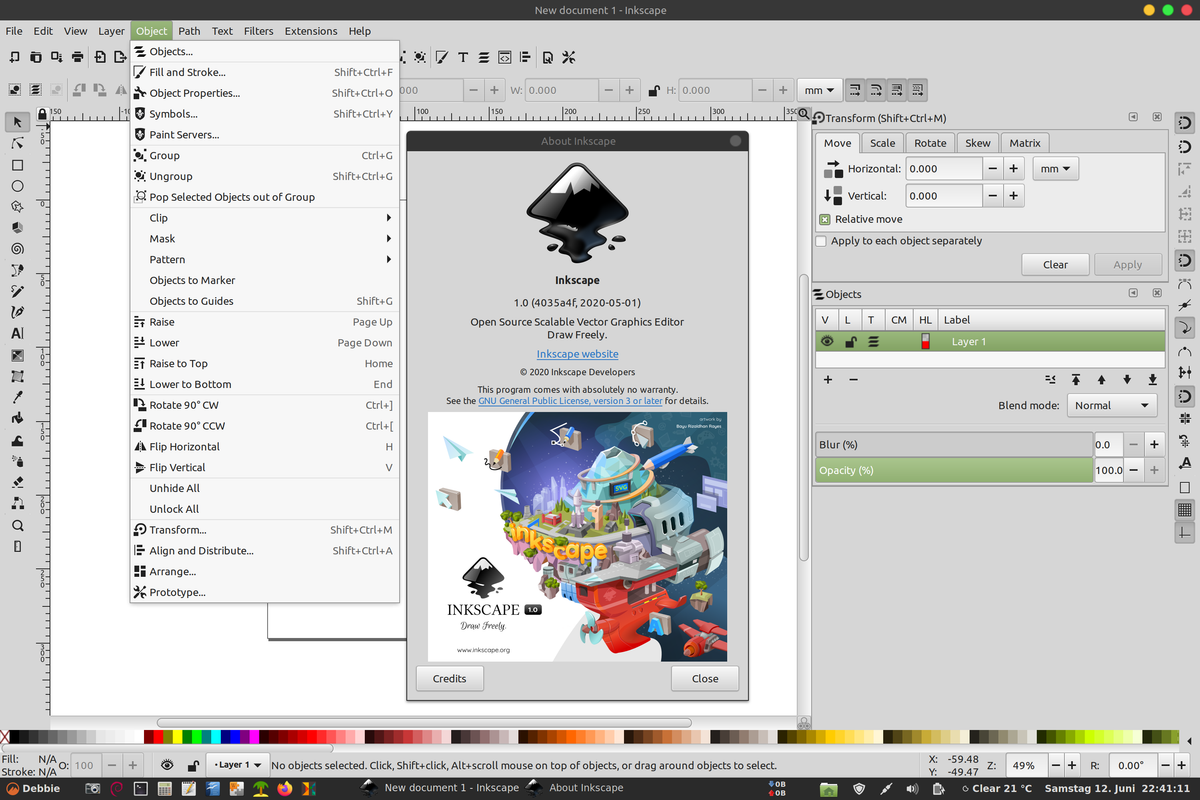Open Preferences wrench icon in toolbar
The image size is (1200, 800).
569,57
